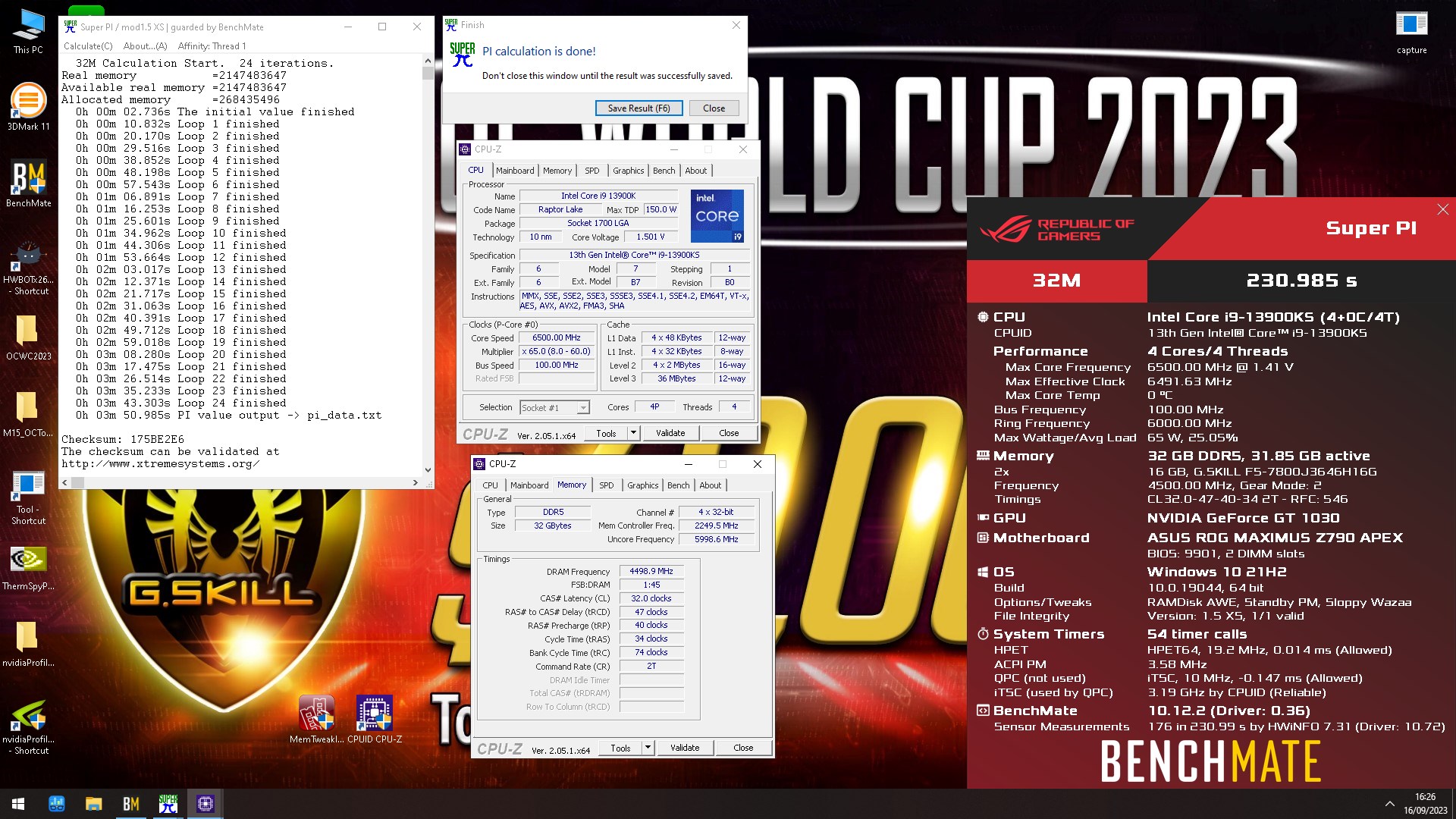Open Tool - Shortcut desktop icon
The height and width of the screenshot is (819, 1456).
click(x=28, y=497)
